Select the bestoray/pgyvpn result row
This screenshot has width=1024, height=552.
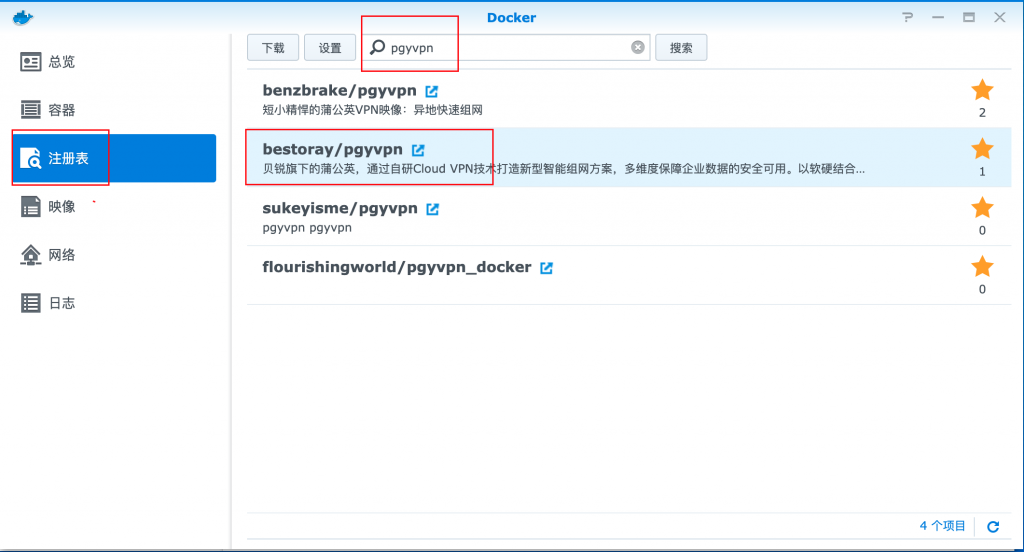[629, 157]
